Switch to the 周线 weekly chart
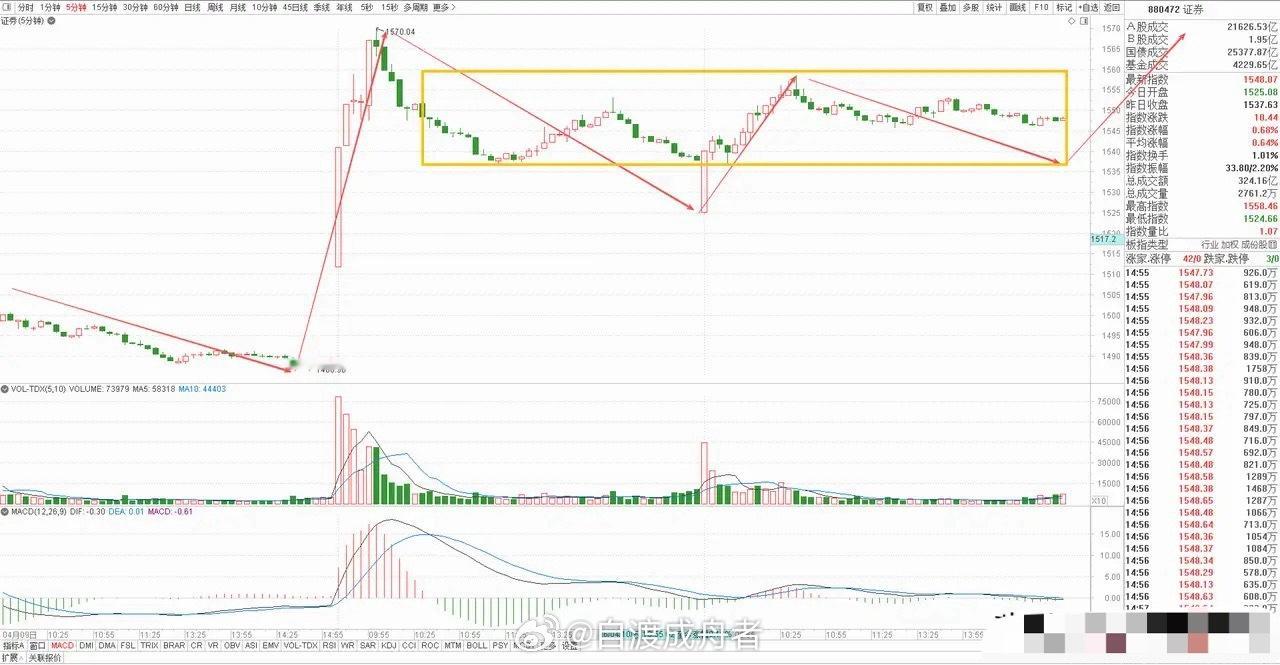The image size is (1280, 665). [x=215, y=7]
